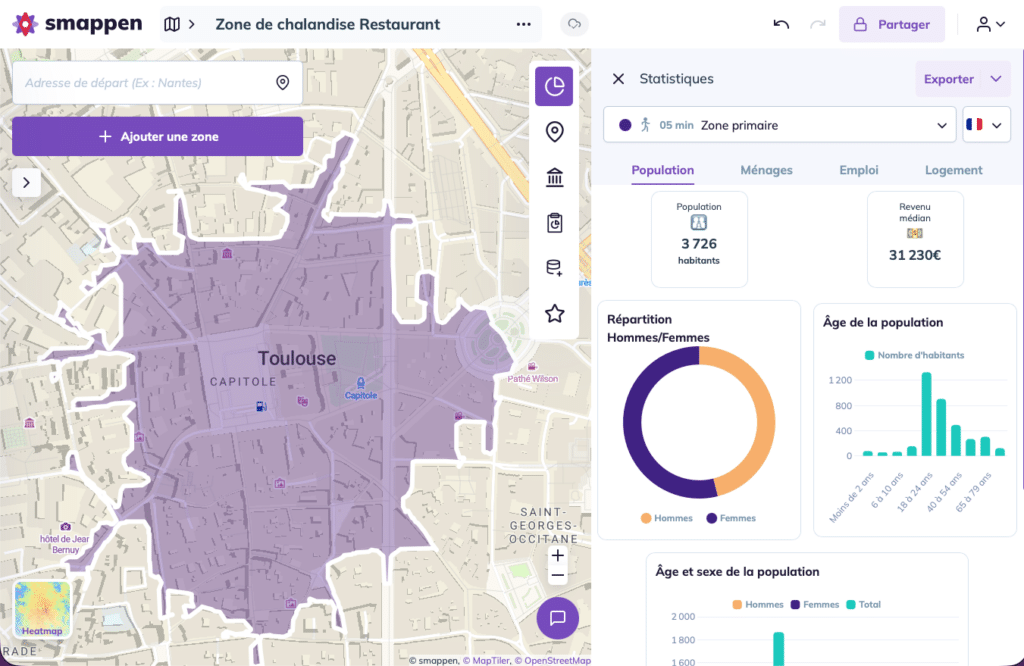This screenshot has height=666, width=1024.
Task: Switch to the Emploi tab
Action: (858, 170)
